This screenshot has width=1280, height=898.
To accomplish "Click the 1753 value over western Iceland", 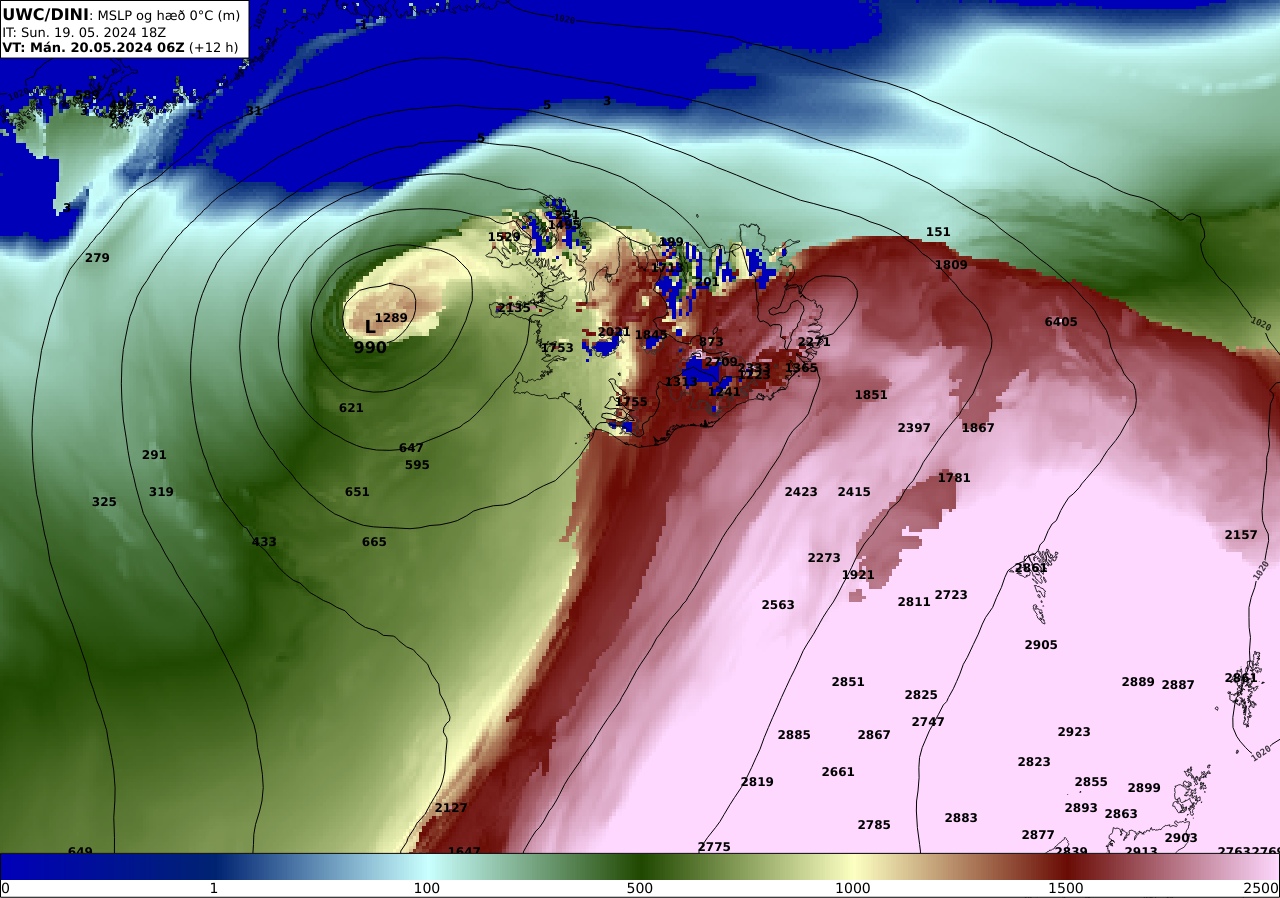I will tap(557, 348).
